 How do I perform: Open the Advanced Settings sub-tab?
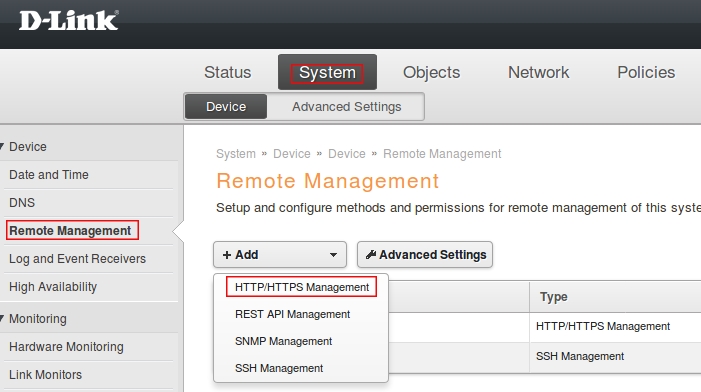click(x=346, y=107)
